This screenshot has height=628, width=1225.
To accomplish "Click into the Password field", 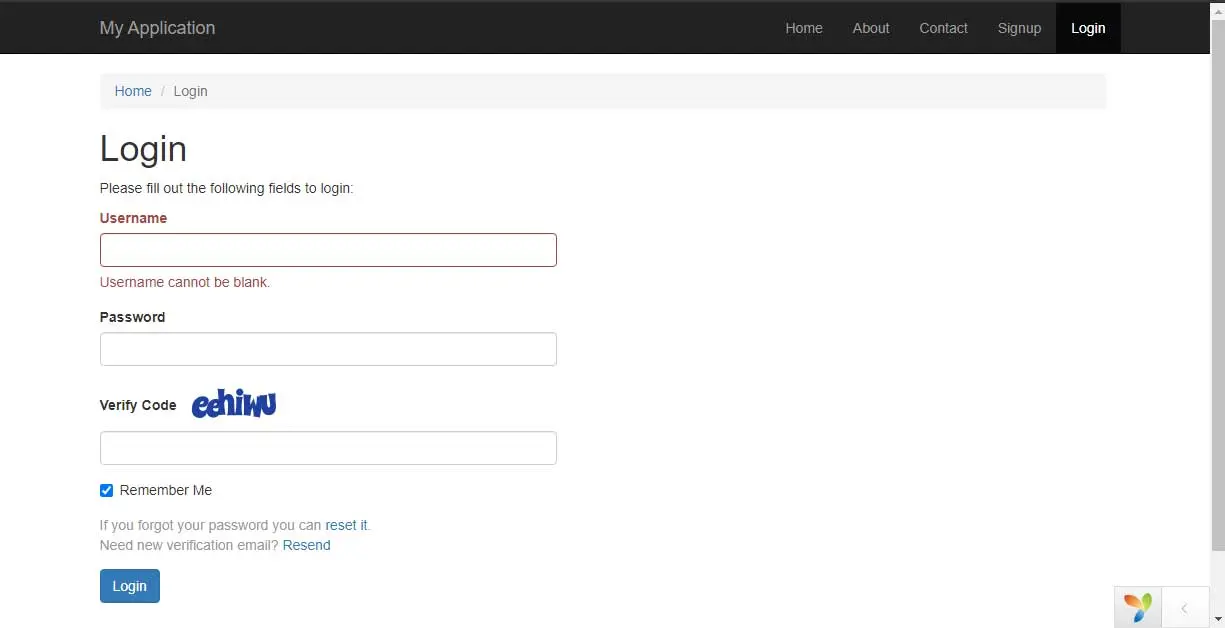I will [328, 349].
